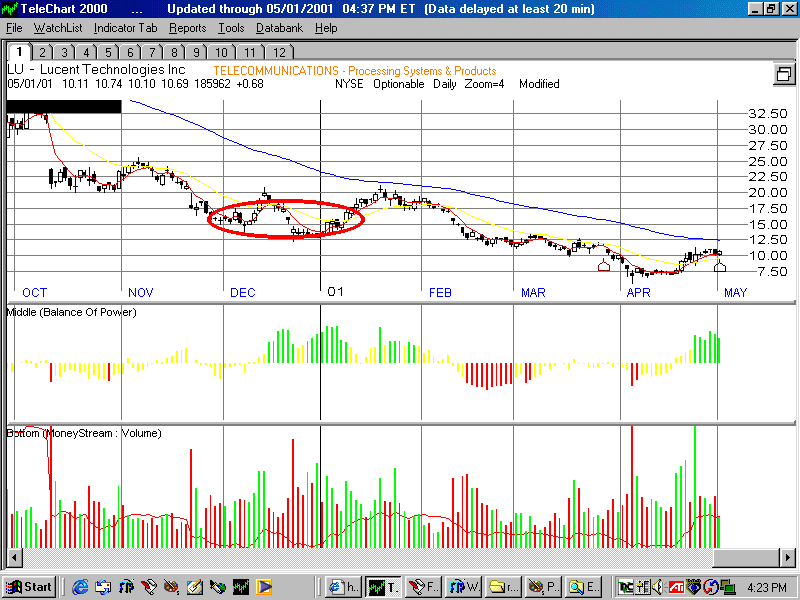Click the sixth quick launch icon (pen)
This screenshot has height=600, width=800.
(218, 587)
